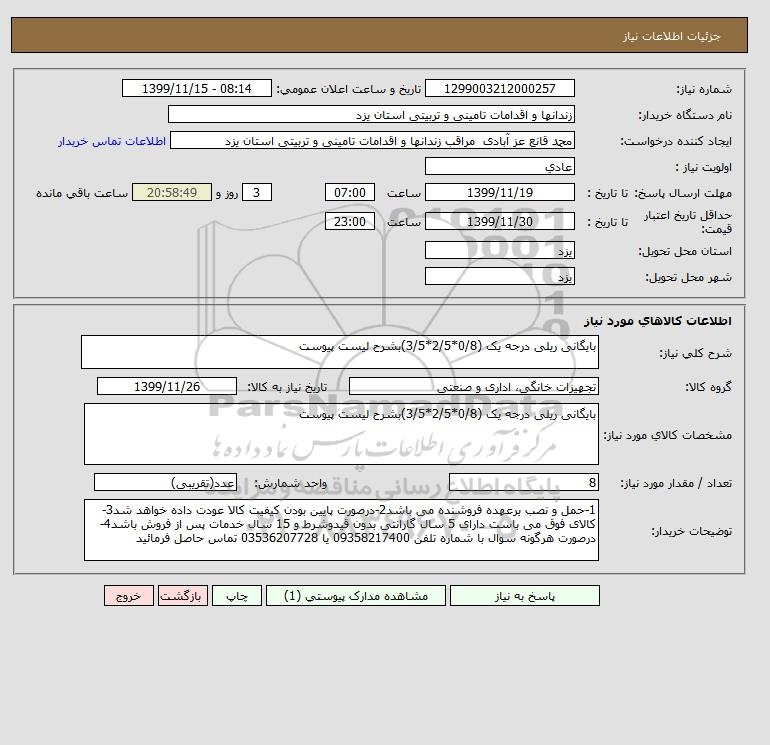770x745 pixels.
Task: Click the شماره نیاز label
Action: (x=704, y=89)
